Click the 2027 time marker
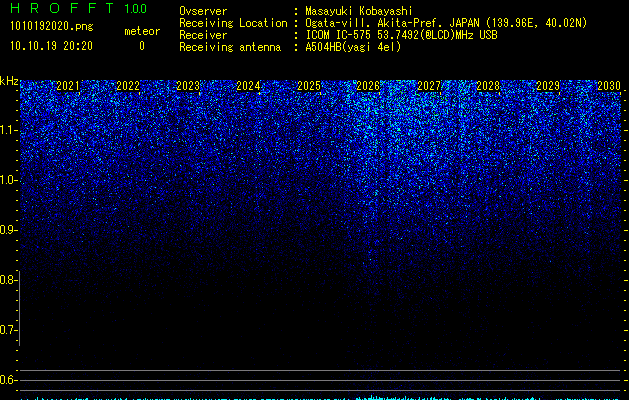This screenshot has width=629, height=400. (429, 86)
